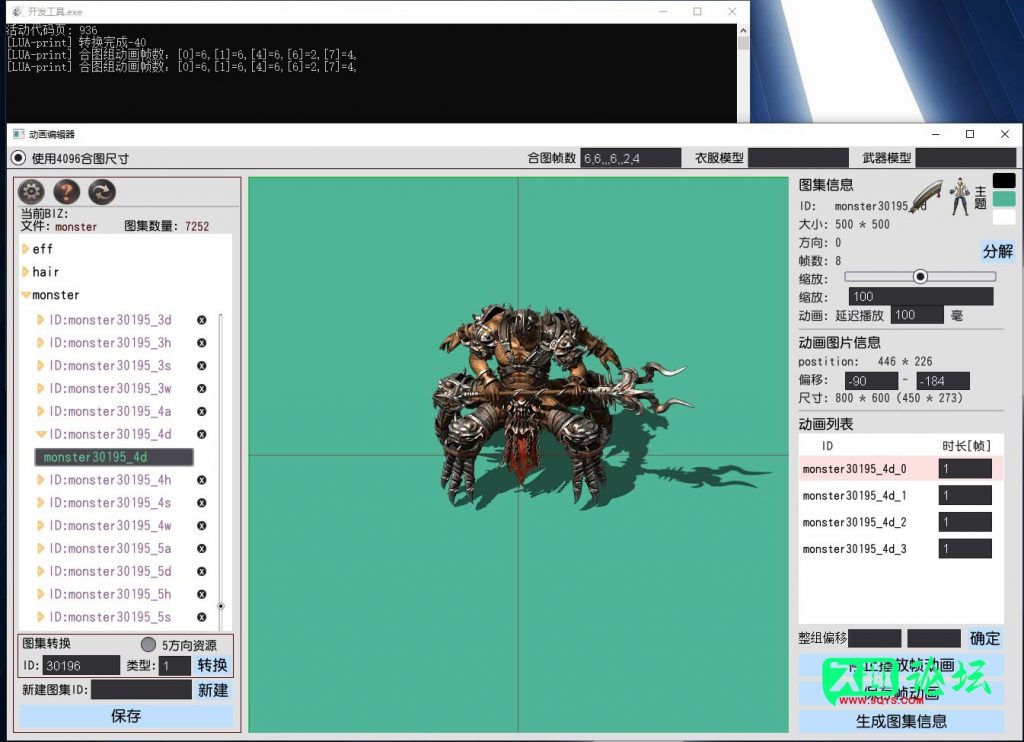Click the character figure preview icon

(959, 197)
